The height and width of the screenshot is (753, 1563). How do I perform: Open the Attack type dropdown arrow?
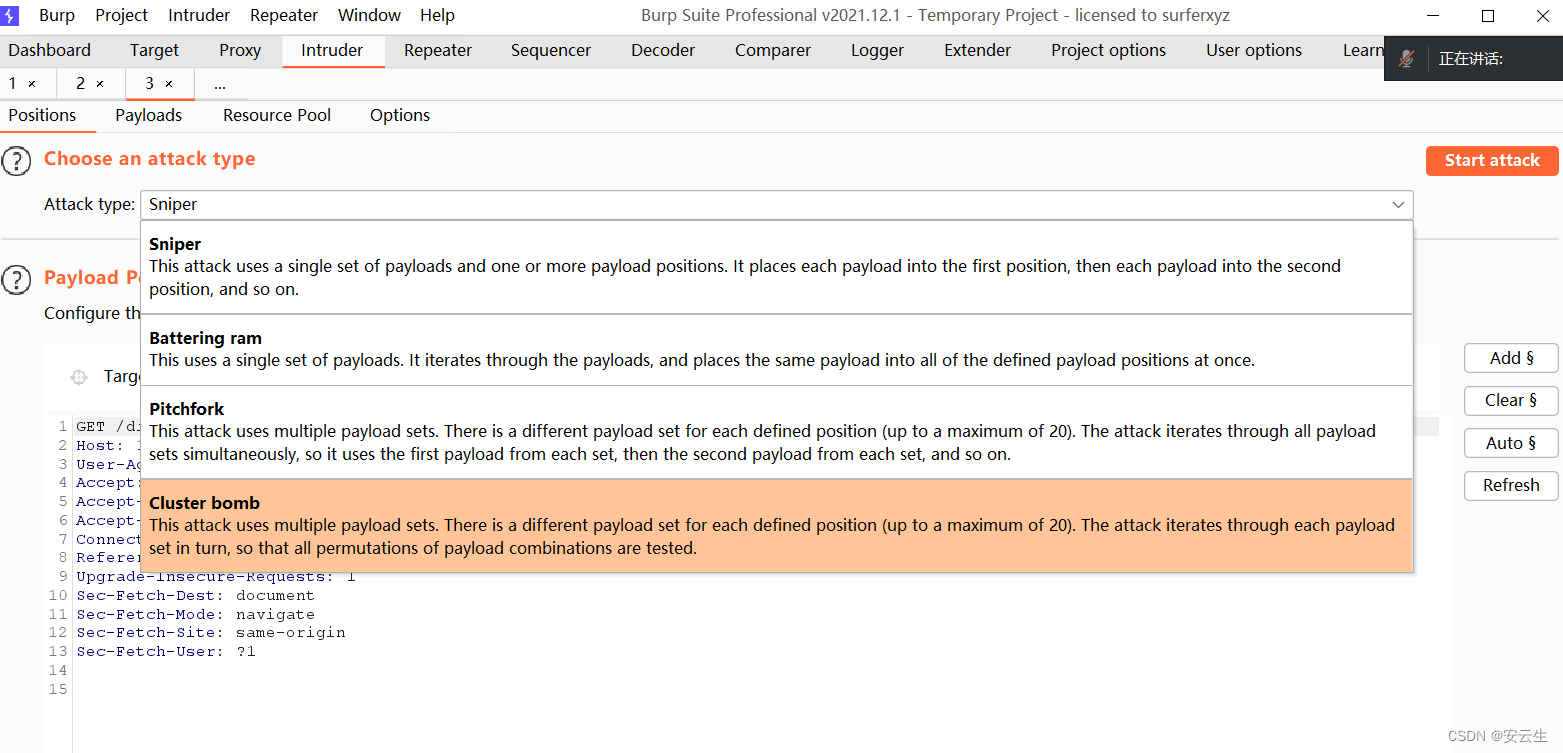(1398, 204)
